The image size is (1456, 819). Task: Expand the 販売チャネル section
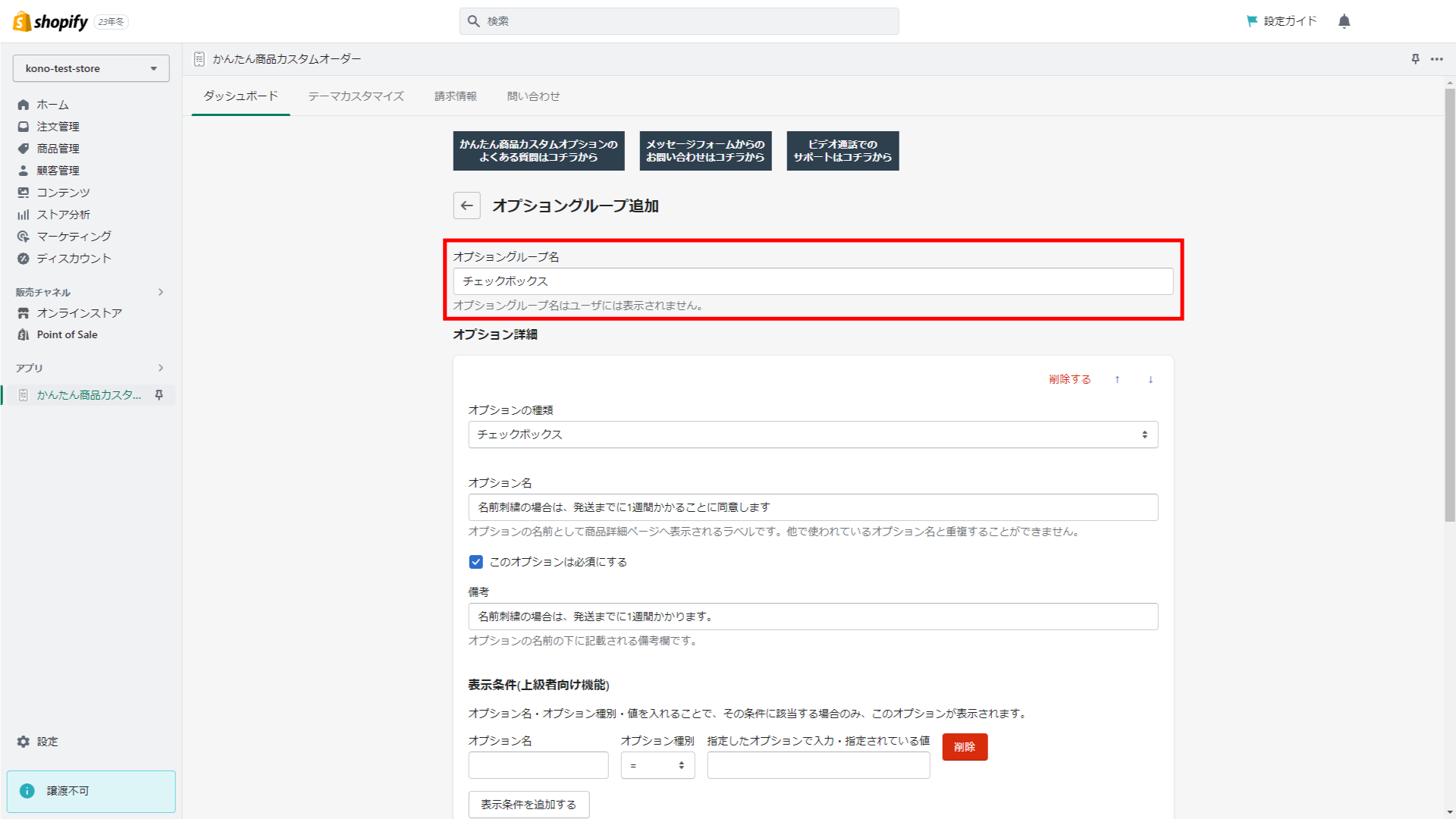click(x=160, y=292)
